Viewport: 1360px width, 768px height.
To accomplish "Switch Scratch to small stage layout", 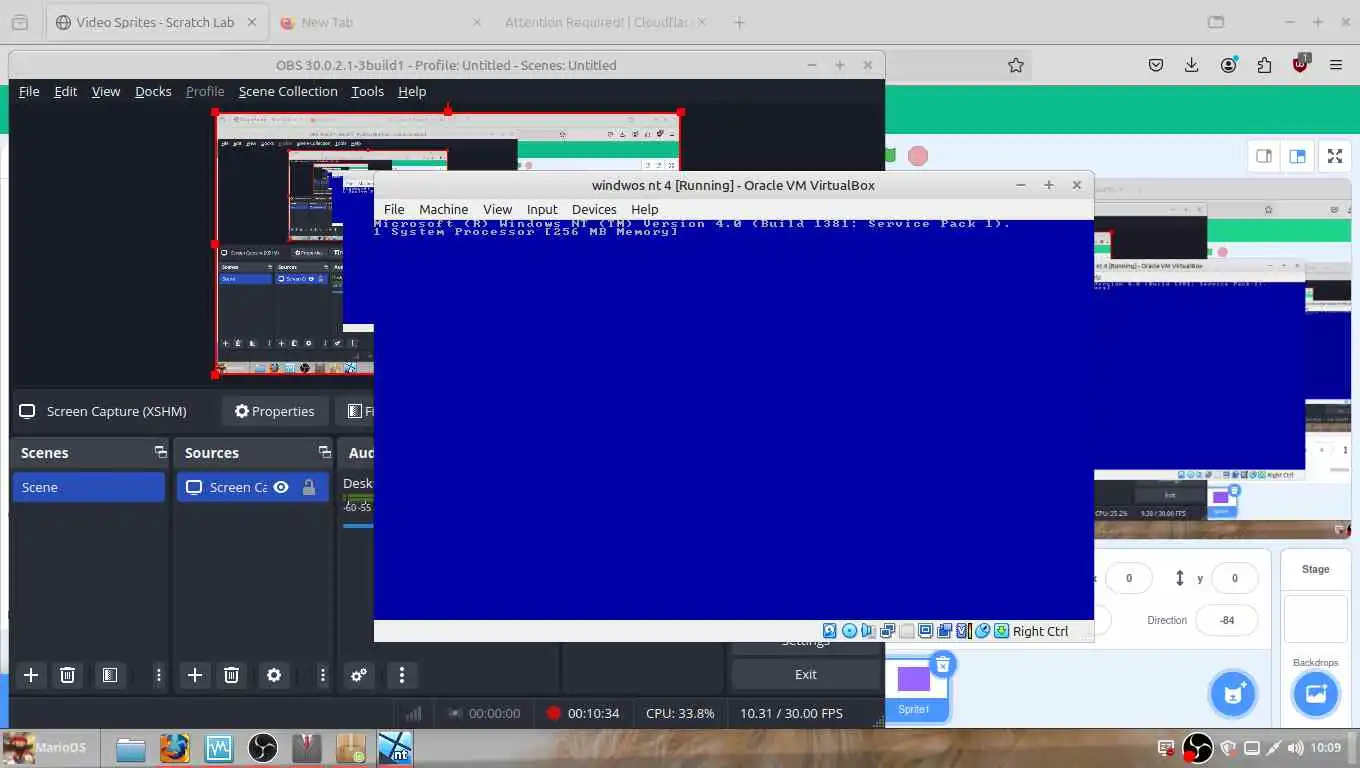I will coord(1264,156).
